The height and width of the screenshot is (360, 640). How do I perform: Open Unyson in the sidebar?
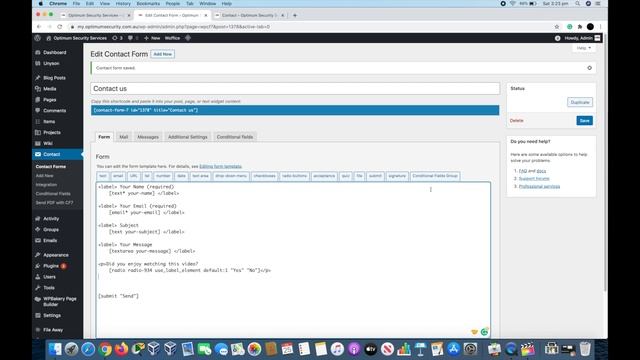pos(51,64)
